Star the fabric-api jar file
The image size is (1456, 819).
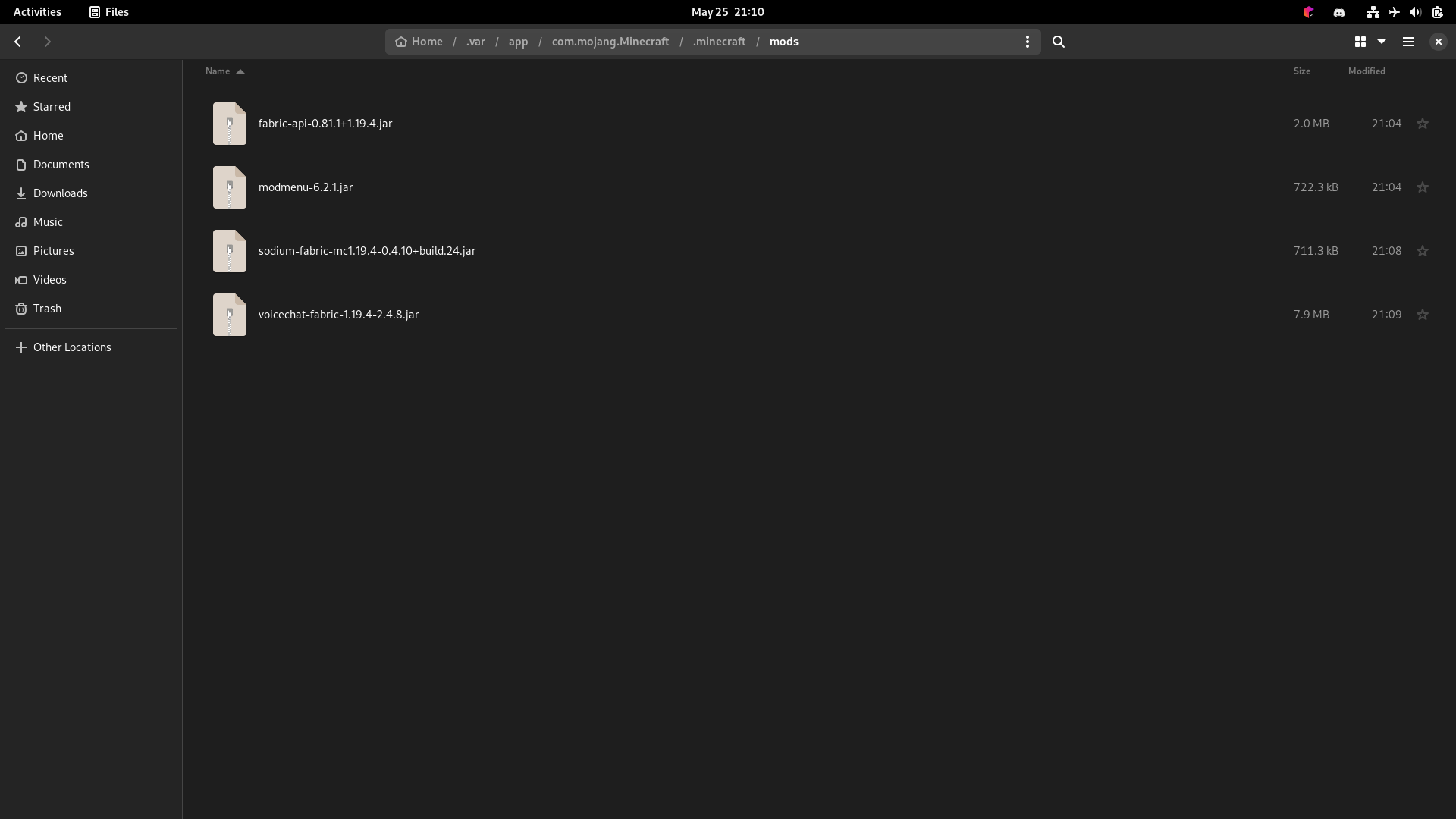coord(1423,124)
